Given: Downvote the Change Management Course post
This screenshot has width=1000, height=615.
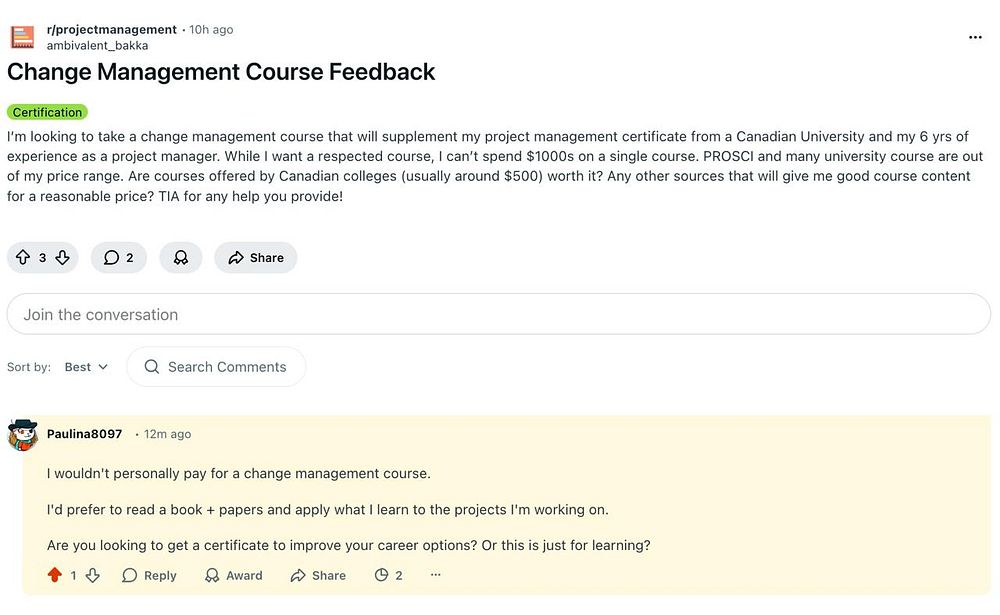Looking at the screenshot, I should coord(62,258).
